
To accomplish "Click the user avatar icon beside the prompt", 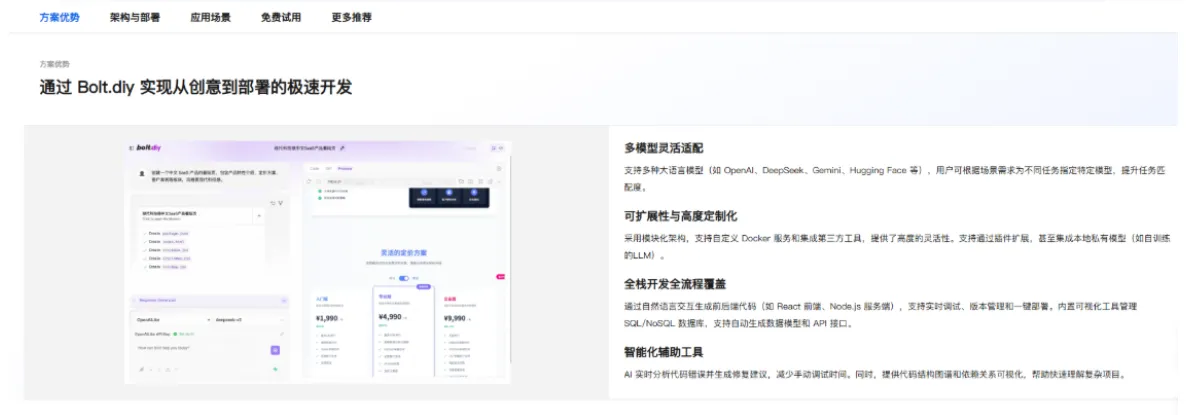I will pos(142,173).
